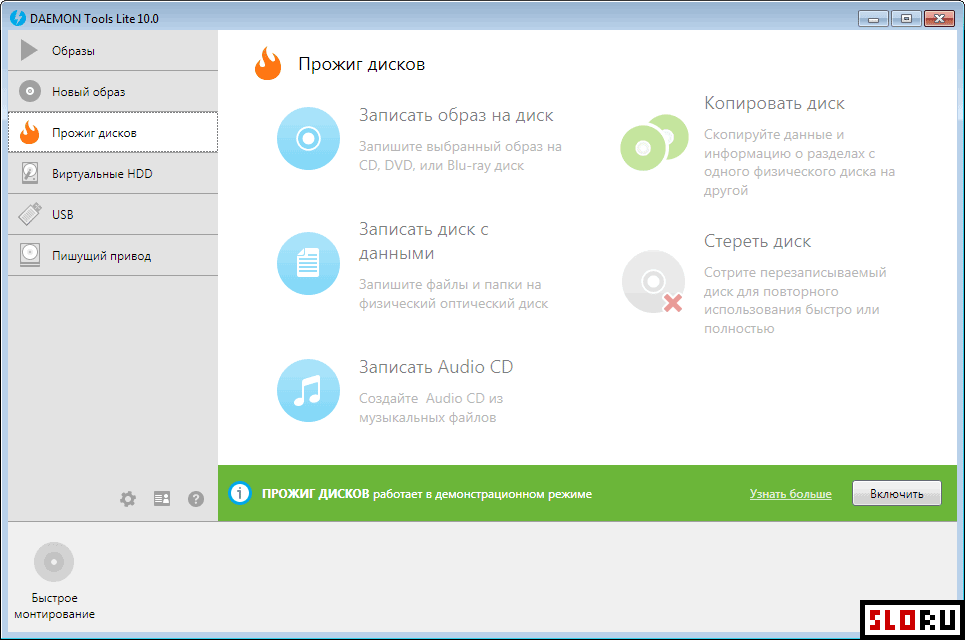Click the Быстрое монтирование label

54,606
